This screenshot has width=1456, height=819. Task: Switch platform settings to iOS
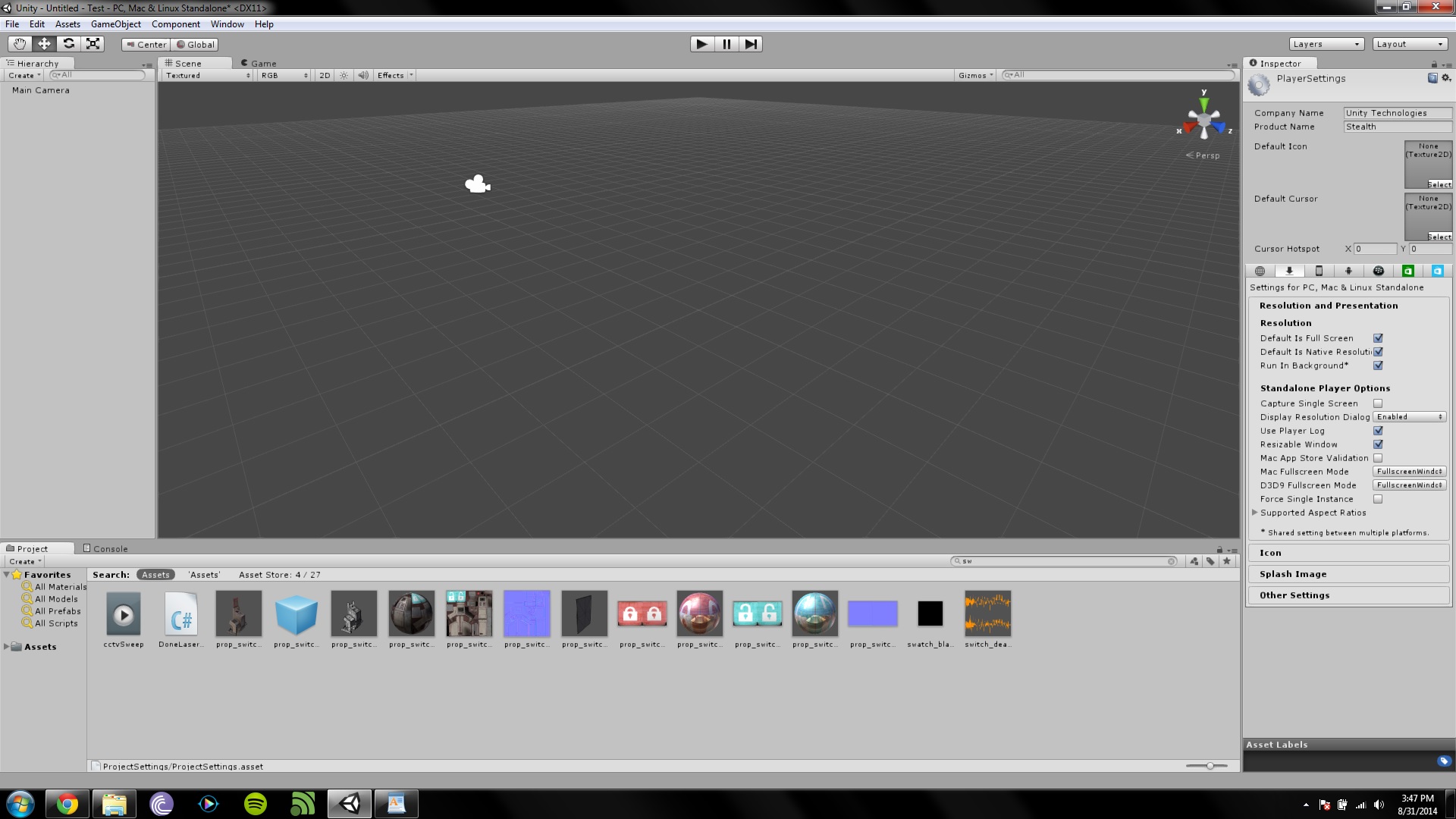click(x=1319, y=271)
